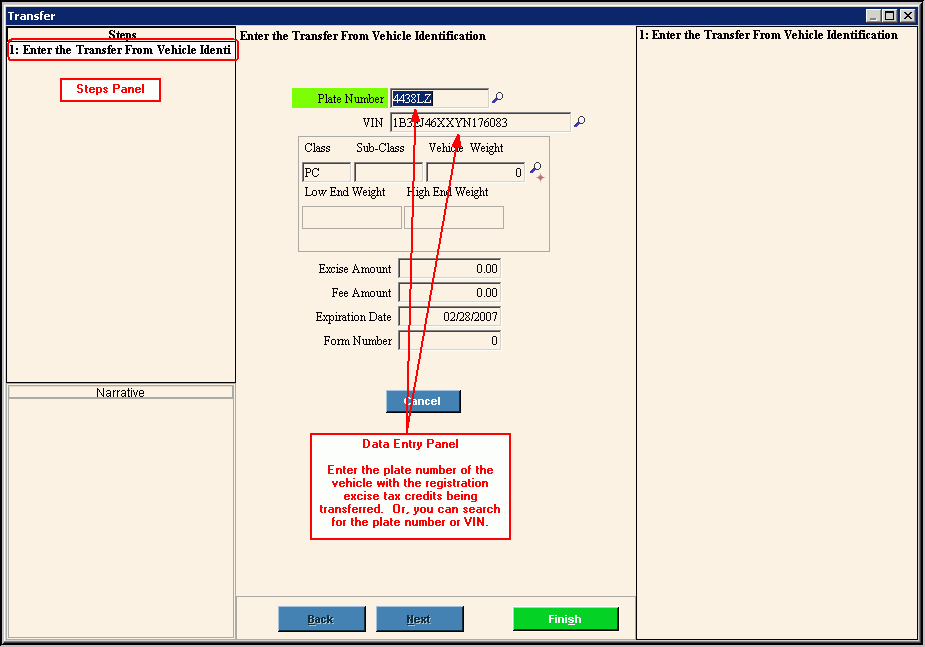This screenshot has width=925, height=647.
Task: Focus the Sub-Class input box
Action: click(x=388, y=172)
